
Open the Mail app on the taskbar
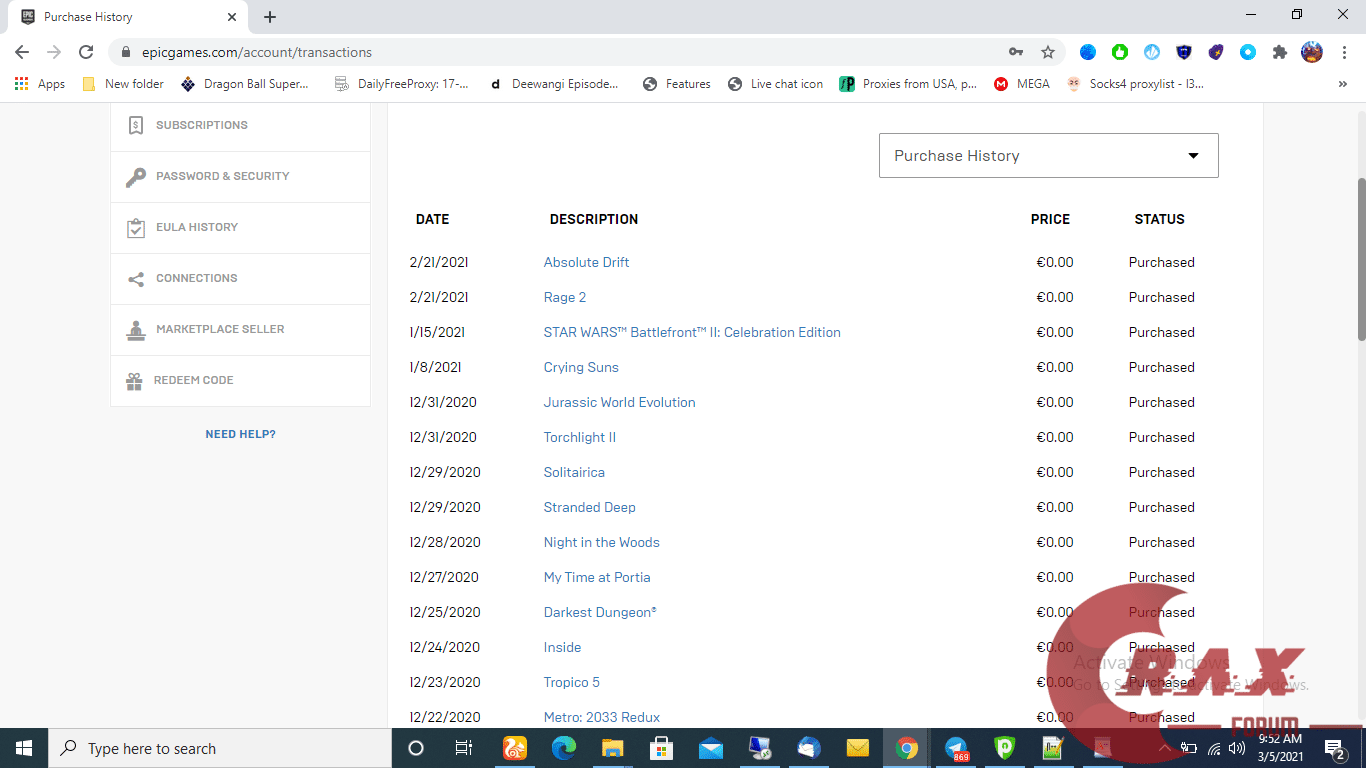click(x=711, y=748)
